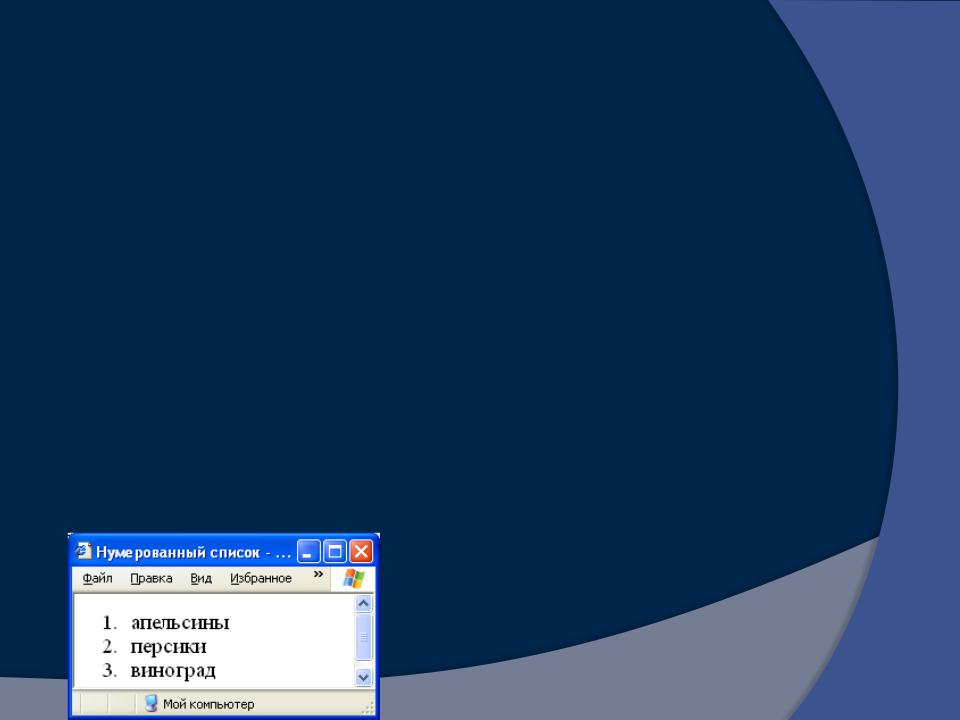Click the scrollbar down arrow

pyautogui.click(x=363, y=677)
